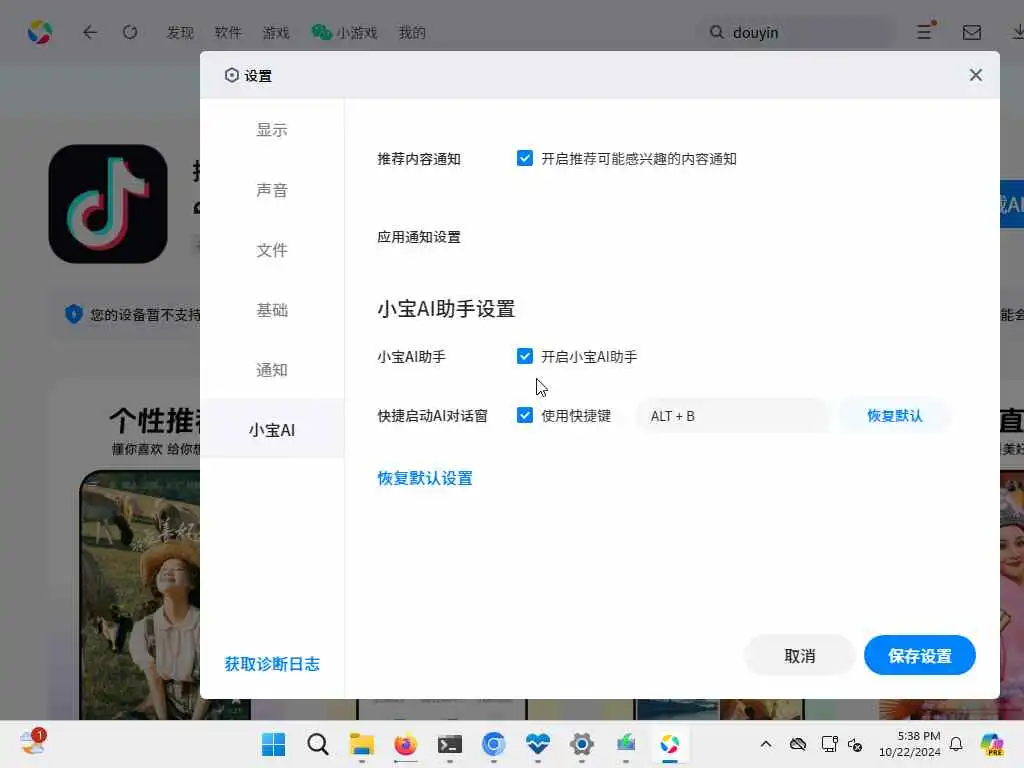The height and width of the screenshot is (768, 1024).
Task: Toggle 开启推荐可能感兴趣的内容通知 checkbox
Action: click(x=524, y=158)
